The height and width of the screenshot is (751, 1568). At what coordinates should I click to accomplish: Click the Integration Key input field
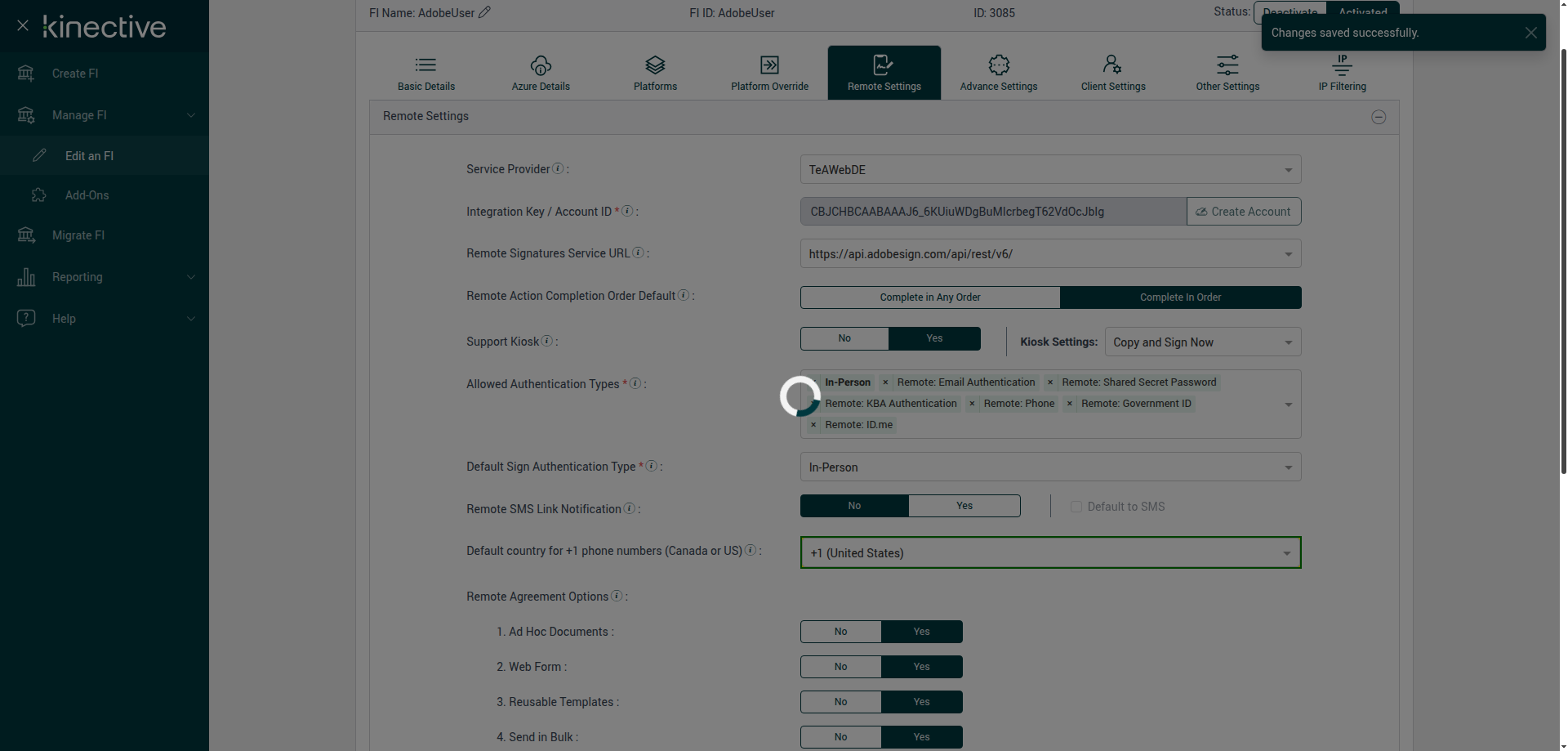click(993, 212)
